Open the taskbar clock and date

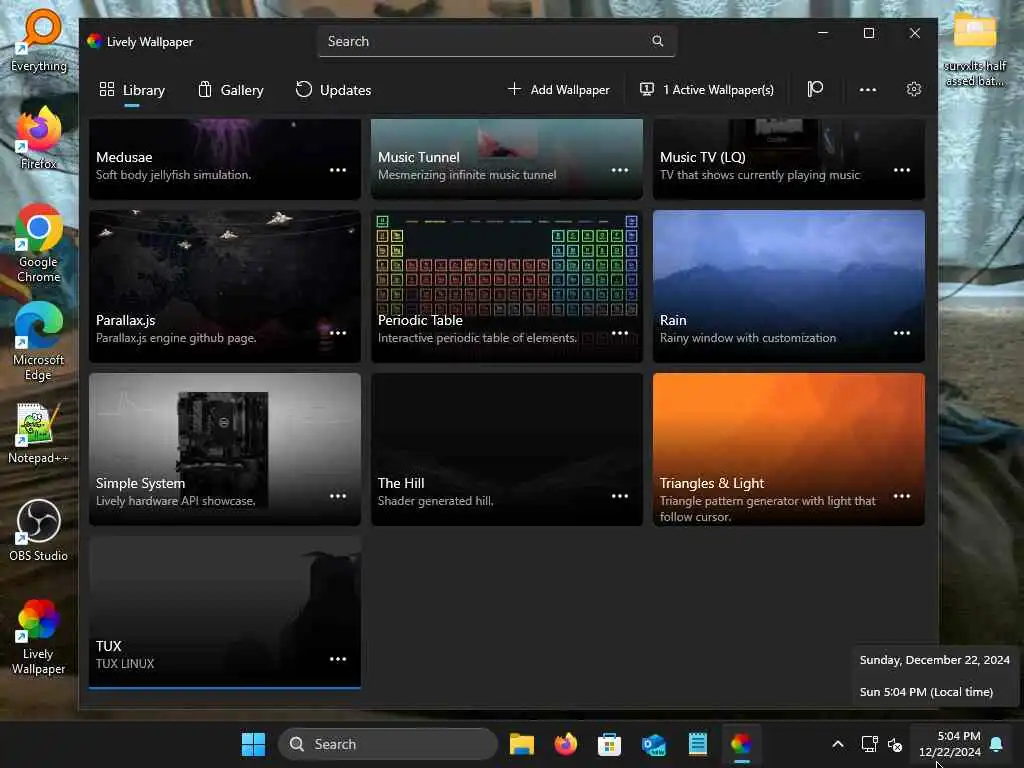point(950,744)
